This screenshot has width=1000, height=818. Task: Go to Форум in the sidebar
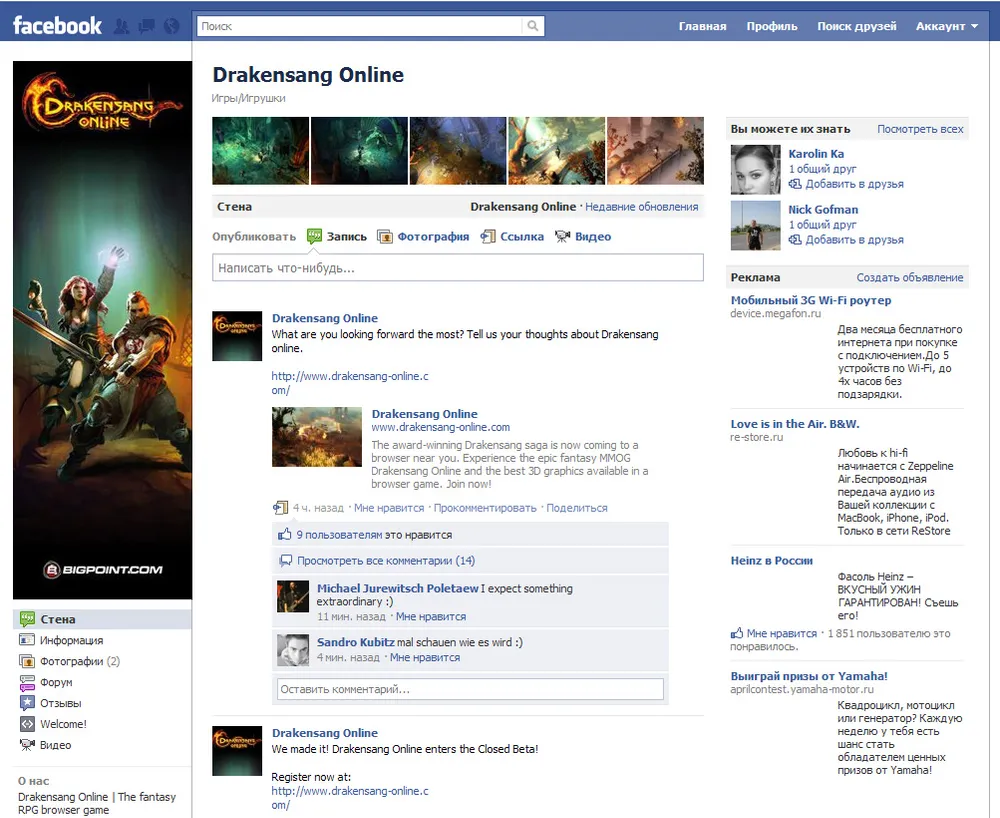click(x=56, y=682)
